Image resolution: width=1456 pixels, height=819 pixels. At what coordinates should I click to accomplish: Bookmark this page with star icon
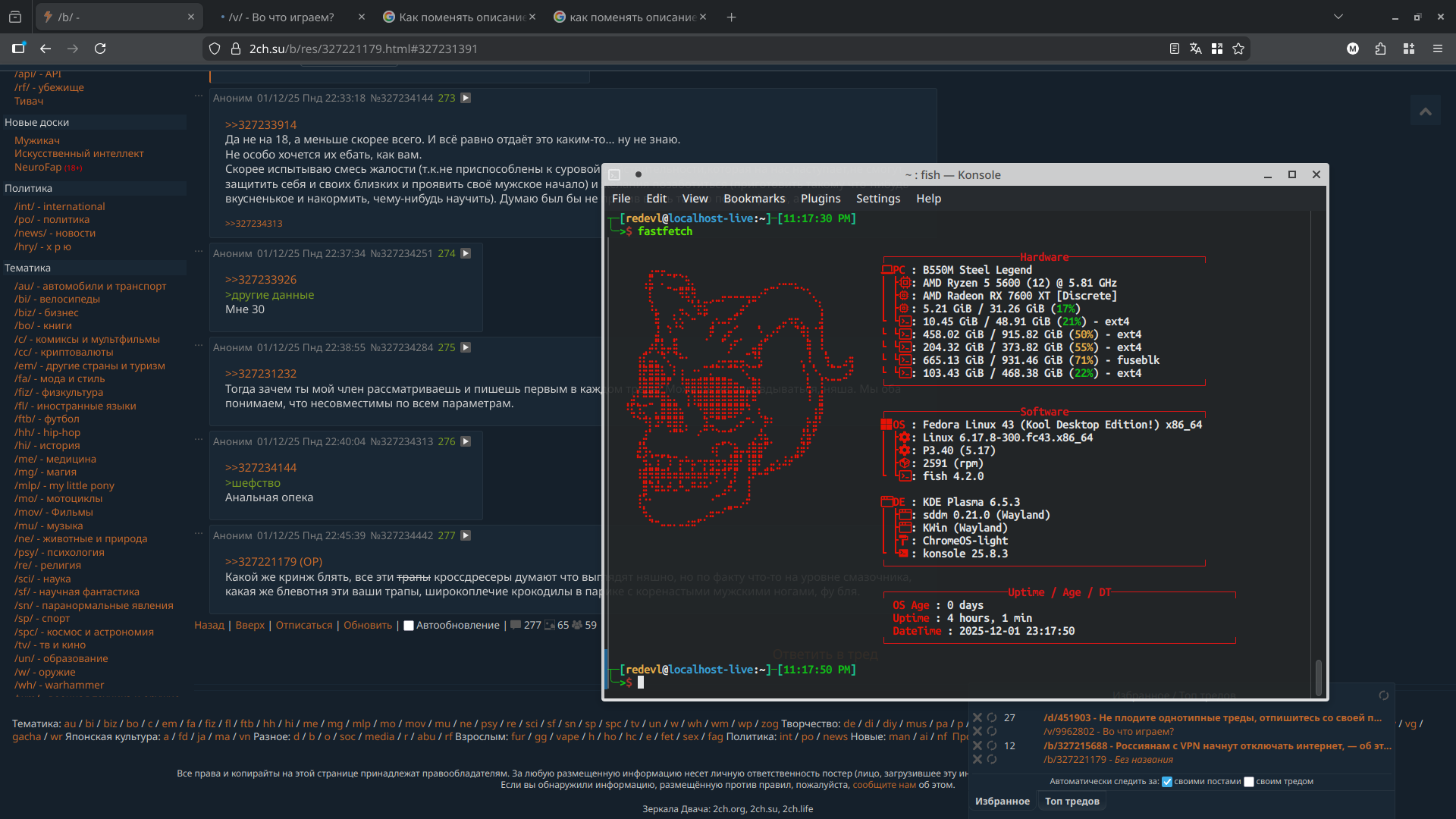point(1238,49)
